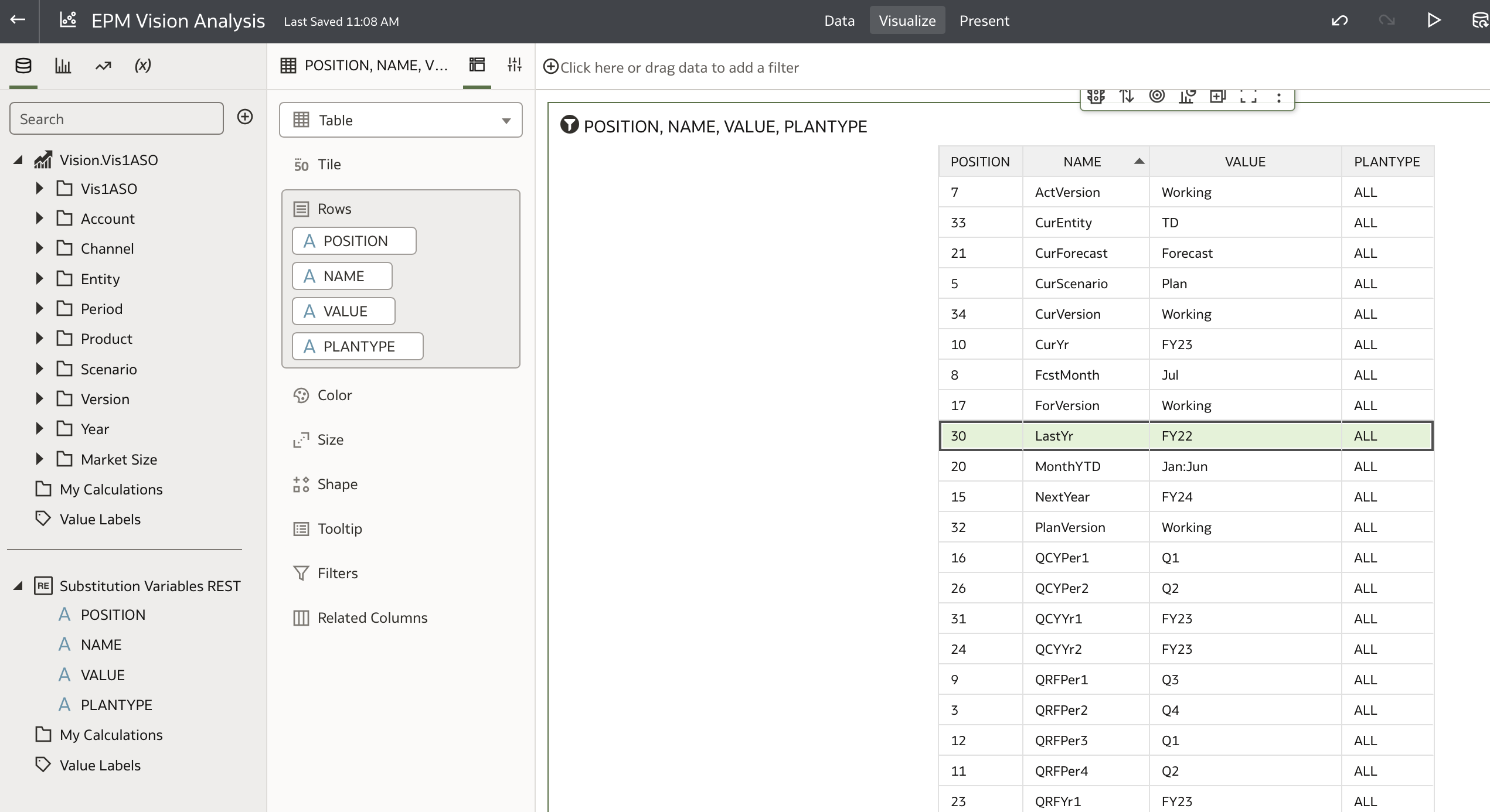Image resolution: width=1490 pixels, height=812 pixels.
Task: Click in the Search field
Action: click(x=117, y=119)
